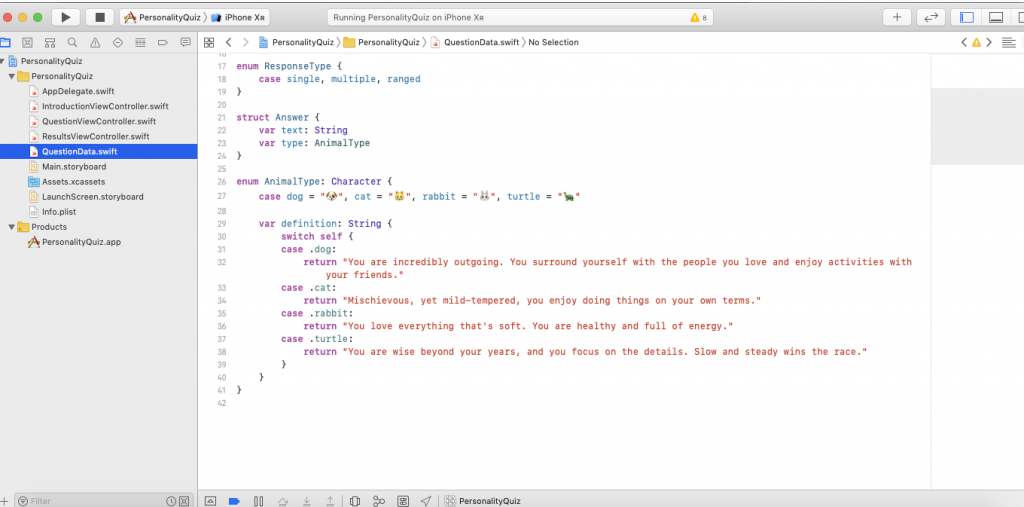Open the breakpoint navigator
1024x507 pixels.
pyautogui.click(x=163, y=42)
